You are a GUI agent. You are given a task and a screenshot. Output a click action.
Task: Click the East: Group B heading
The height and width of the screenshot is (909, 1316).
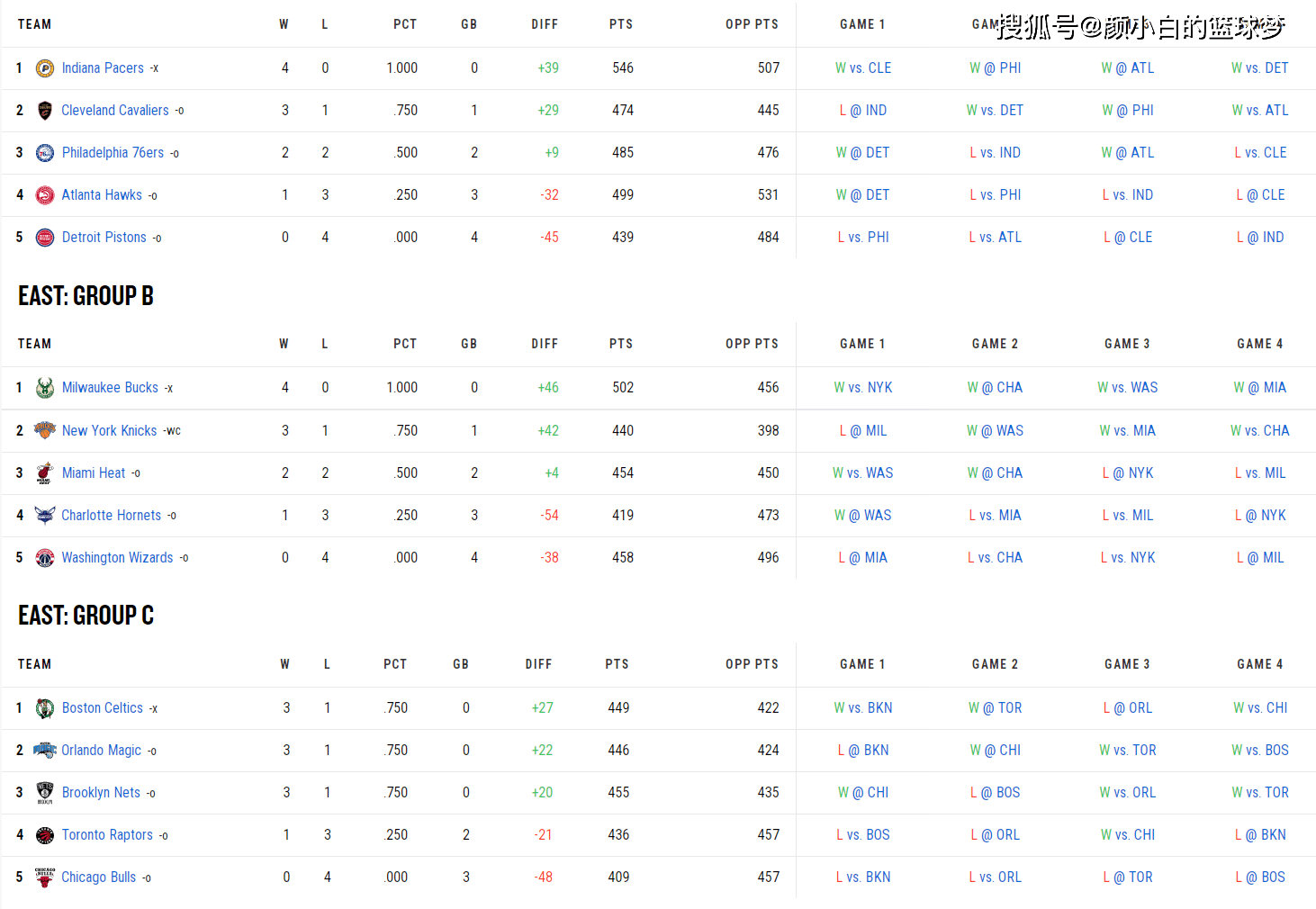[86, 296]
